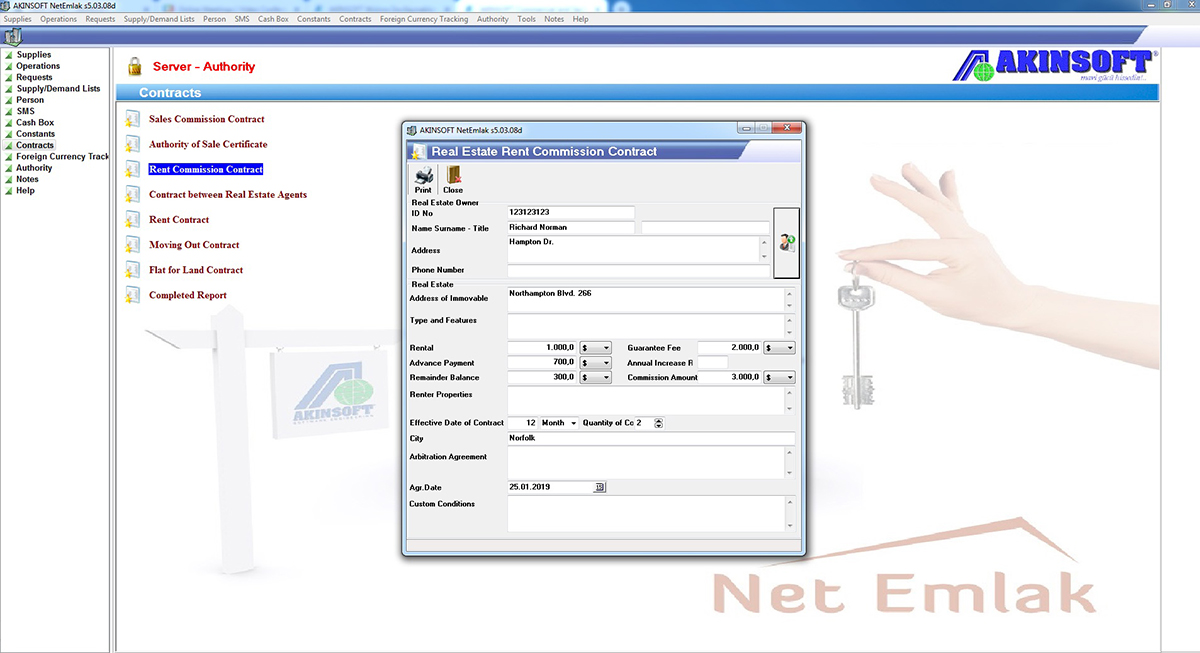The height and width of the screenshot is (653, 1200).
Task: Click the Arbitration Agreement text box
Action: (646, 462)
